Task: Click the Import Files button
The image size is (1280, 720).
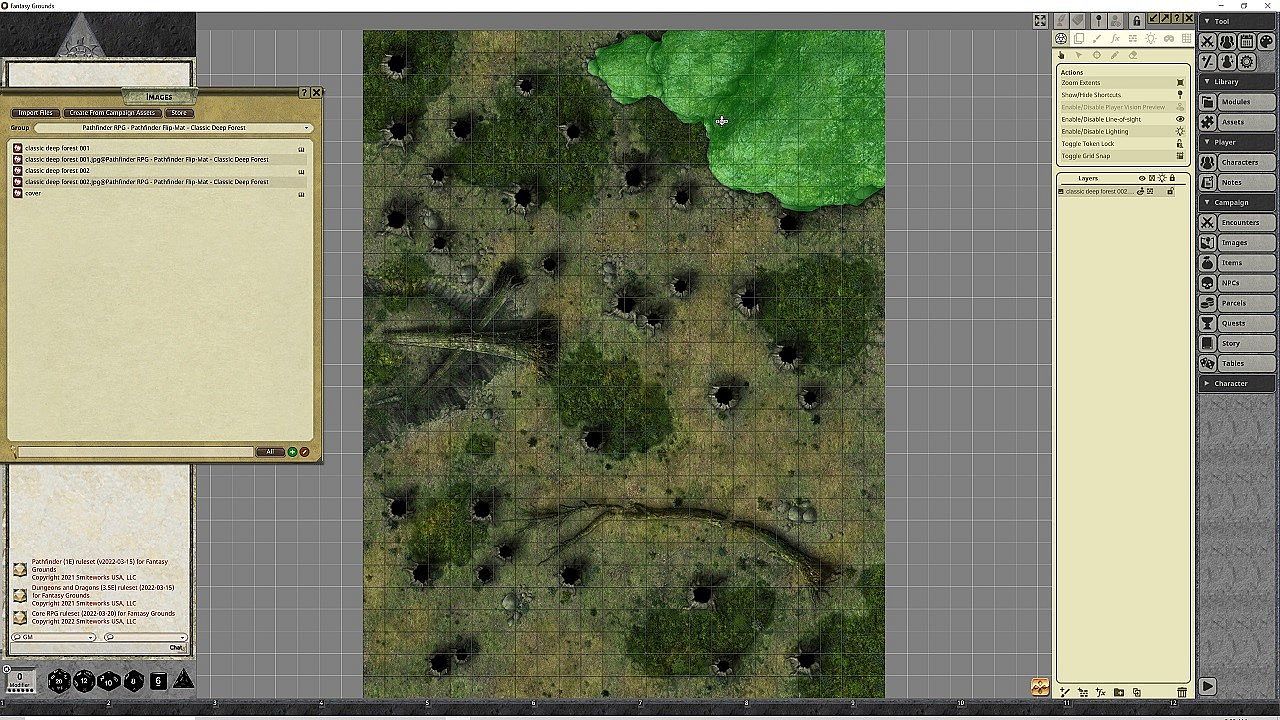Action: pos(35,113)
